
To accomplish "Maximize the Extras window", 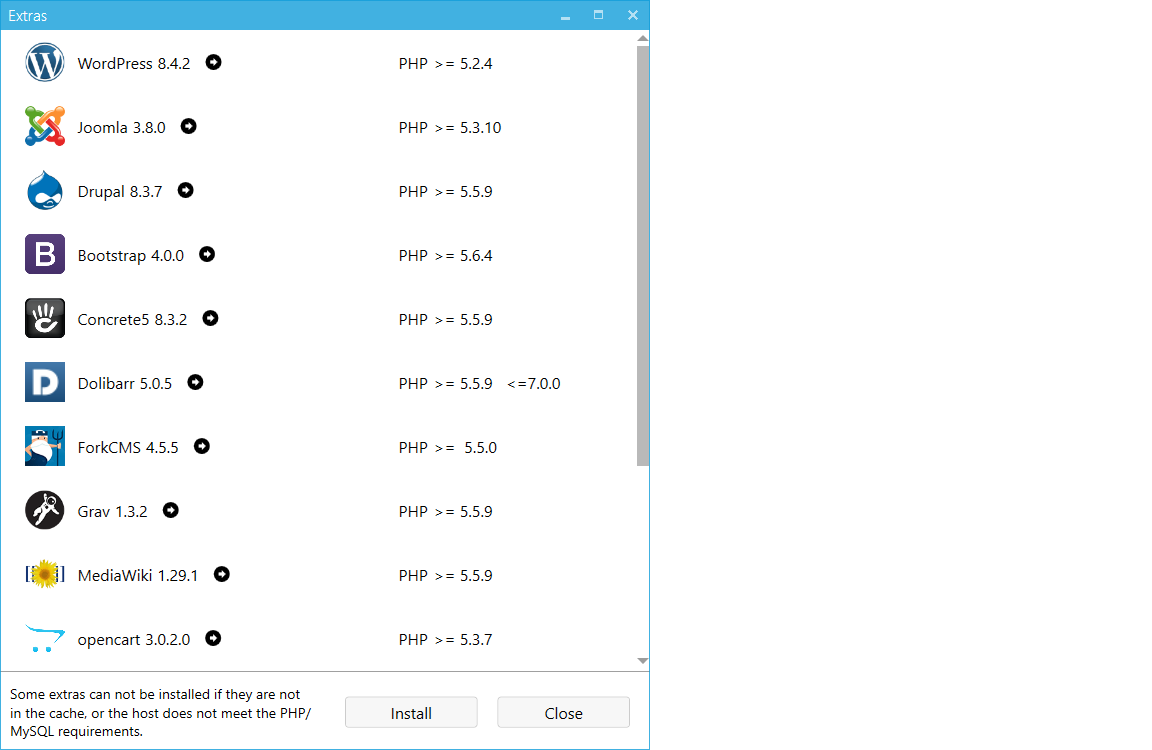I will pyautogui.click(x=599, y=15).
